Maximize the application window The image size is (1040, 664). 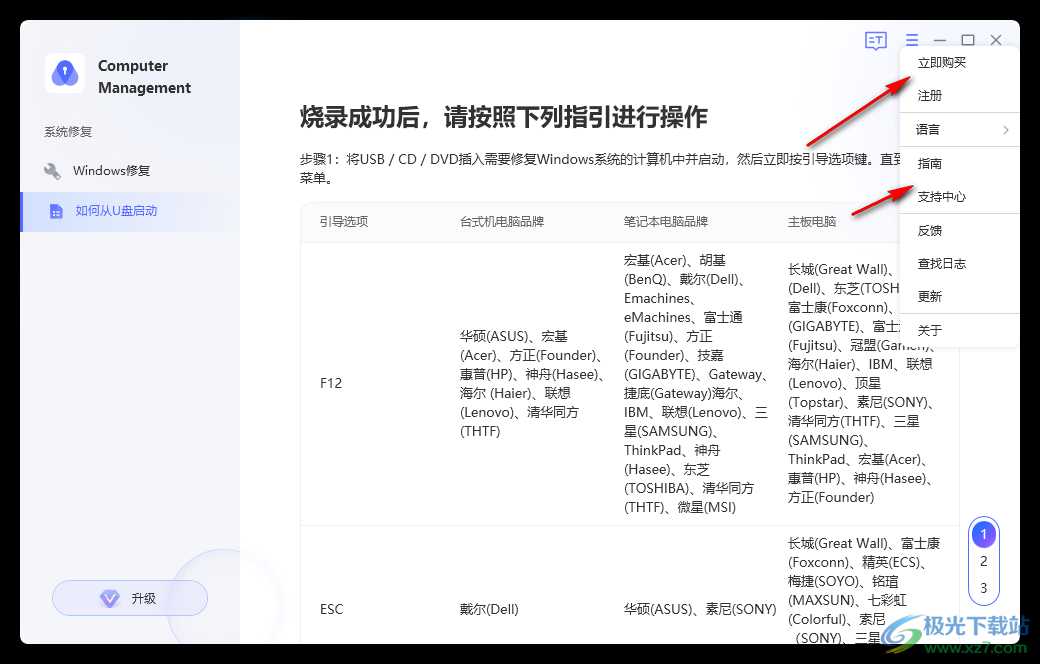[x=968, y=40]
